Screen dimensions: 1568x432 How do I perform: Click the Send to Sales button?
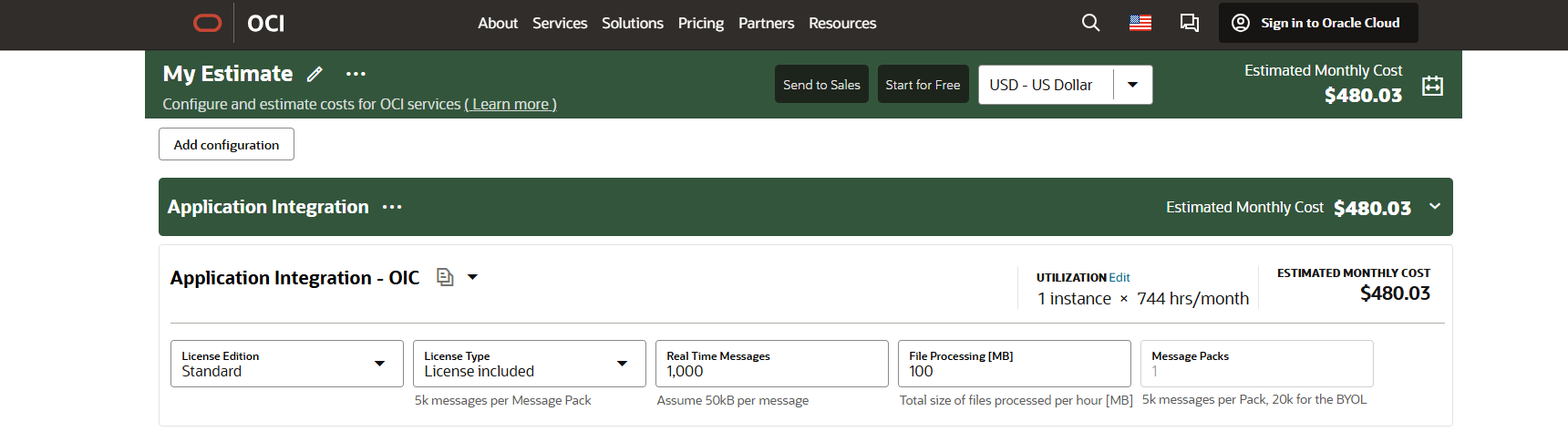point(821,85)
